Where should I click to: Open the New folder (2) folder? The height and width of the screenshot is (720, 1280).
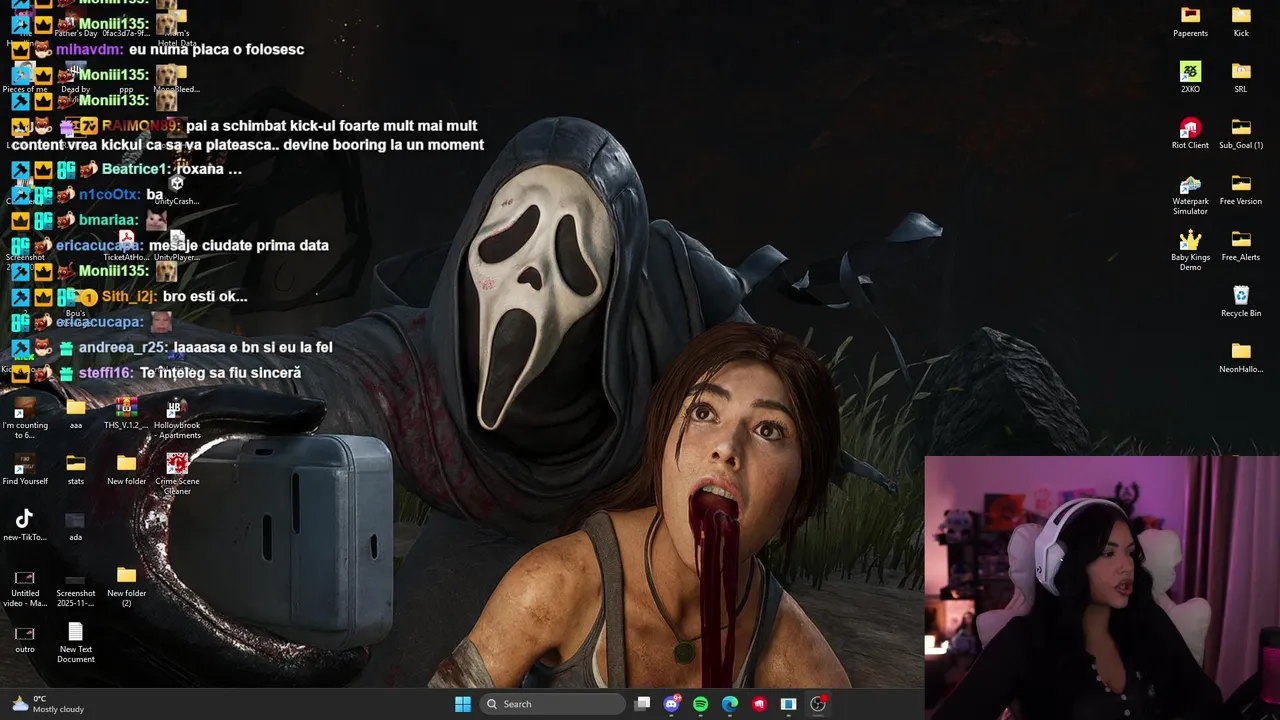pos(126,588)
